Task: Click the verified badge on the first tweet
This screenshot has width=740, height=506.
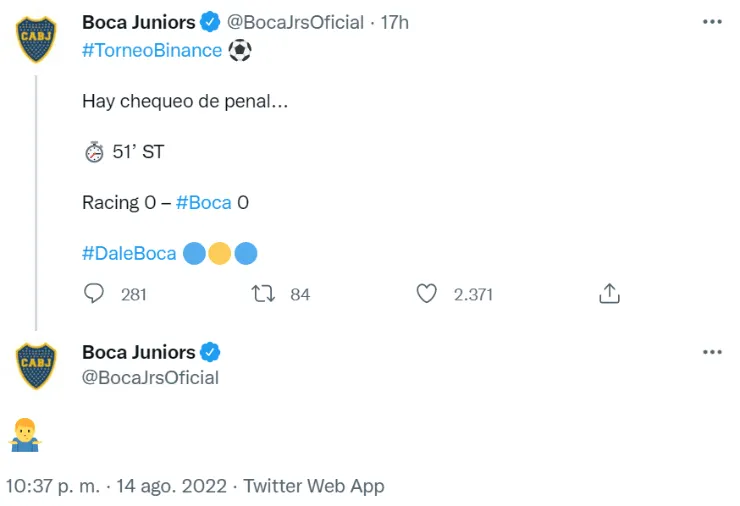Action: [x=211, y=22]
